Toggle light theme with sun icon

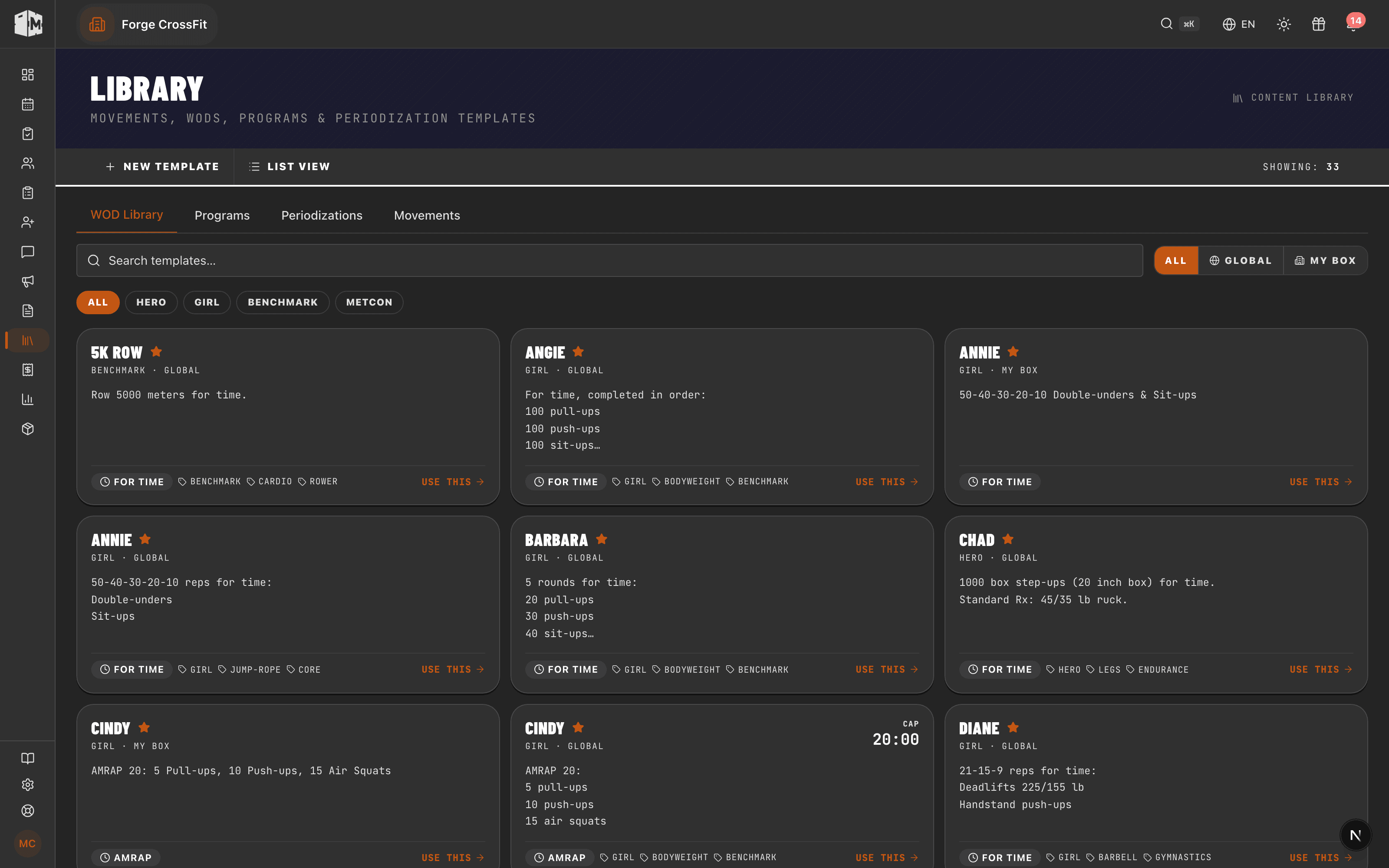1284,24
